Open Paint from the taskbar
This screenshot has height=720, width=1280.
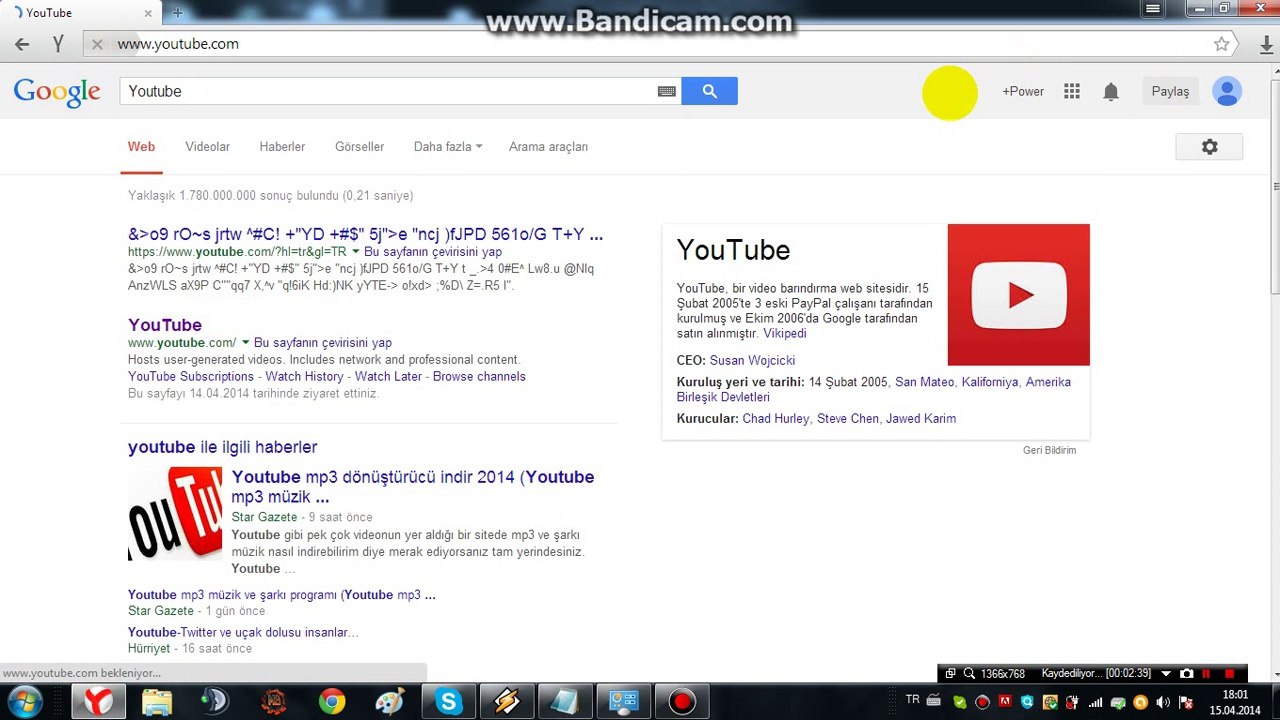pos(389,702)
